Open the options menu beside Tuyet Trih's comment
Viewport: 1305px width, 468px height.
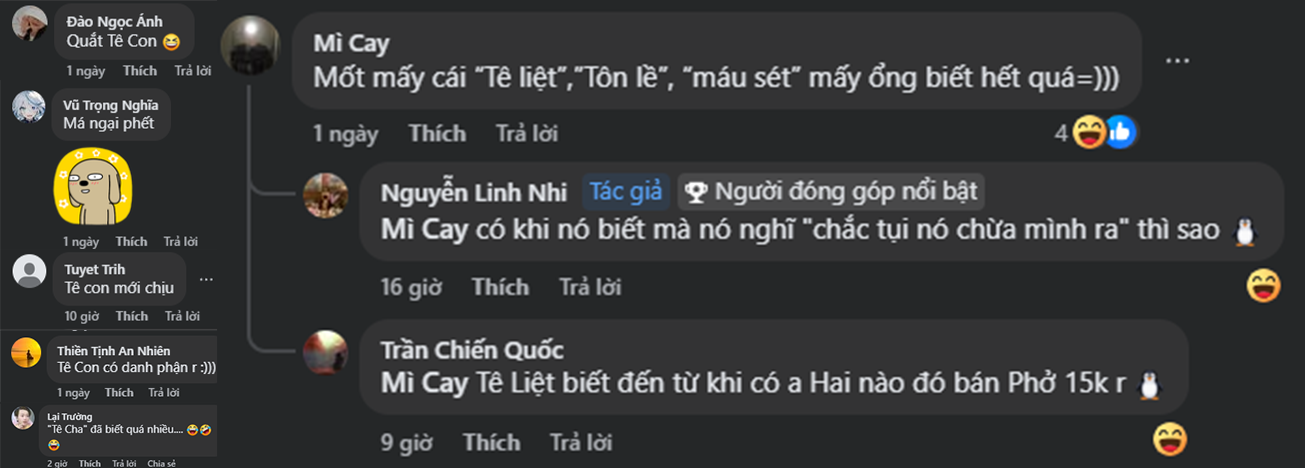tap(206, 279)
